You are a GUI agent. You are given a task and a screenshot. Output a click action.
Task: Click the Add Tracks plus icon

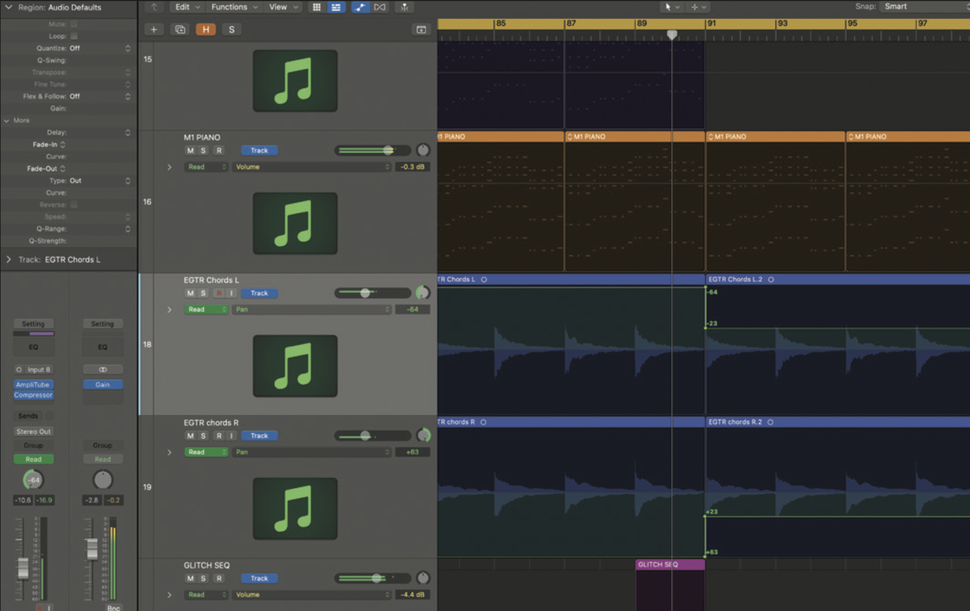tap(153, 29)
